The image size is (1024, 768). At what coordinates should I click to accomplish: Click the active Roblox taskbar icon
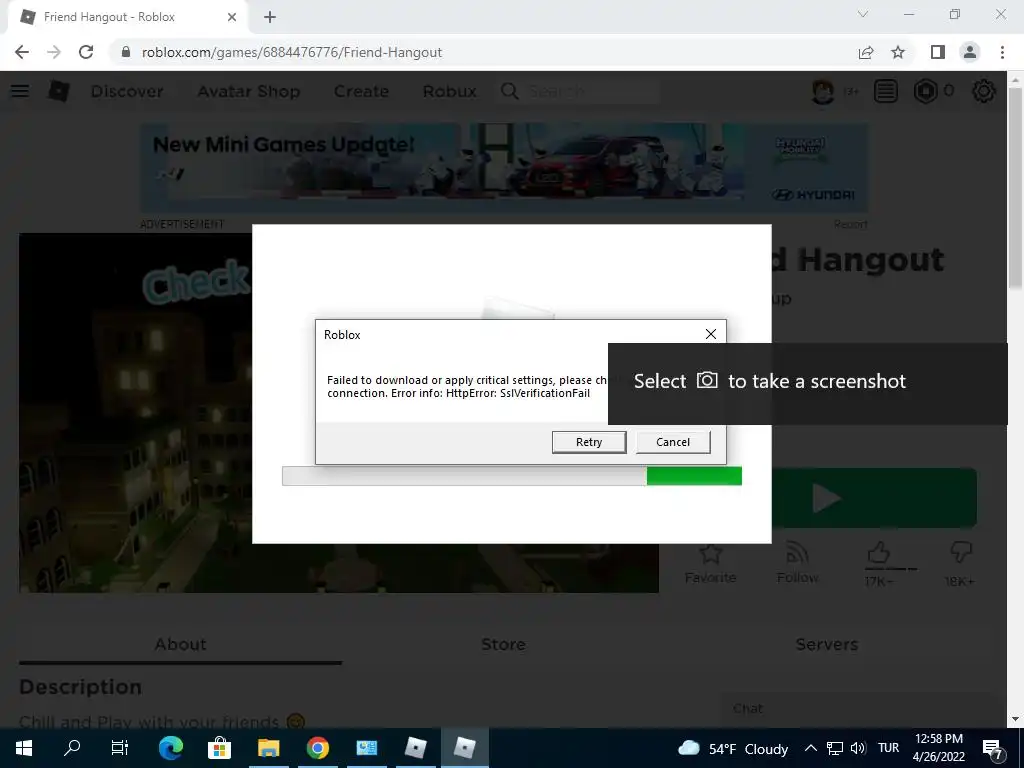tap(464, 748)
